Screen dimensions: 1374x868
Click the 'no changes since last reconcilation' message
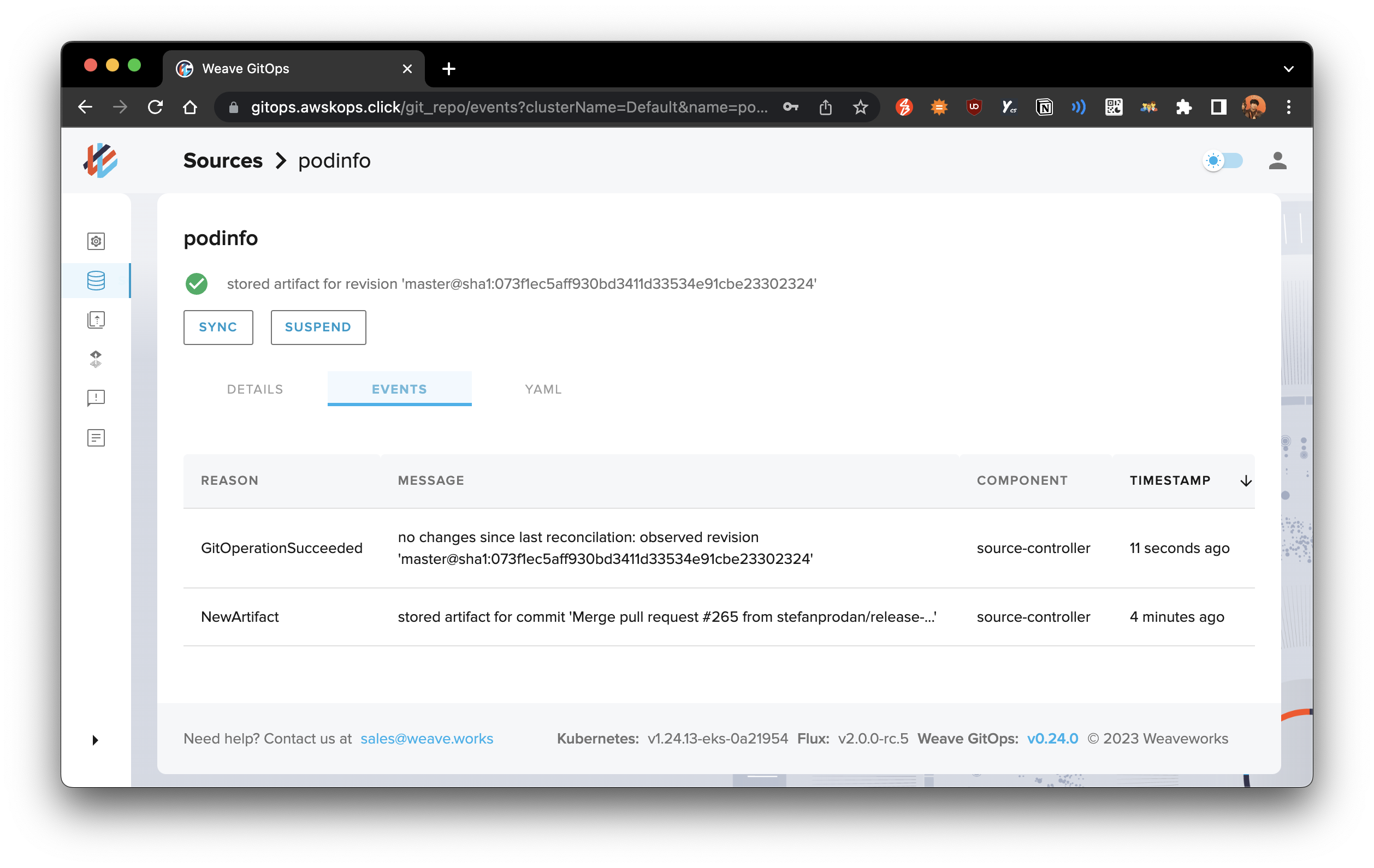pyautogui.click(x=606, y=548)
